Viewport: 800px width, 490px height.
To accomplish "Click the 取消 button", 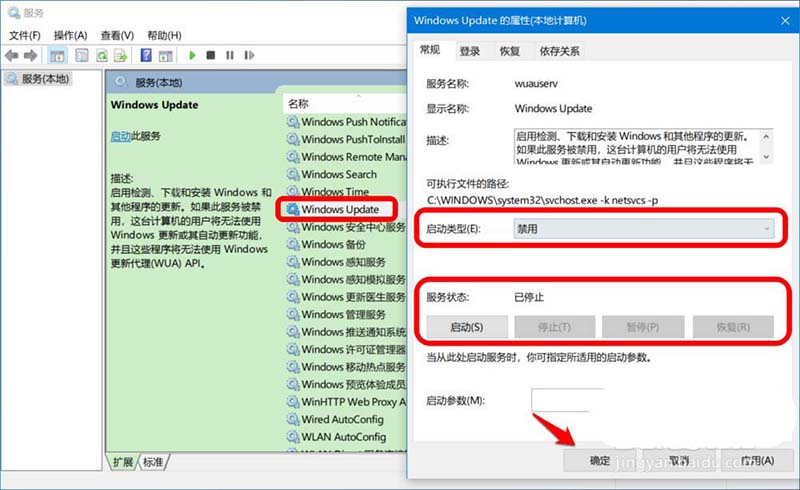I will [x=679, y=460].
